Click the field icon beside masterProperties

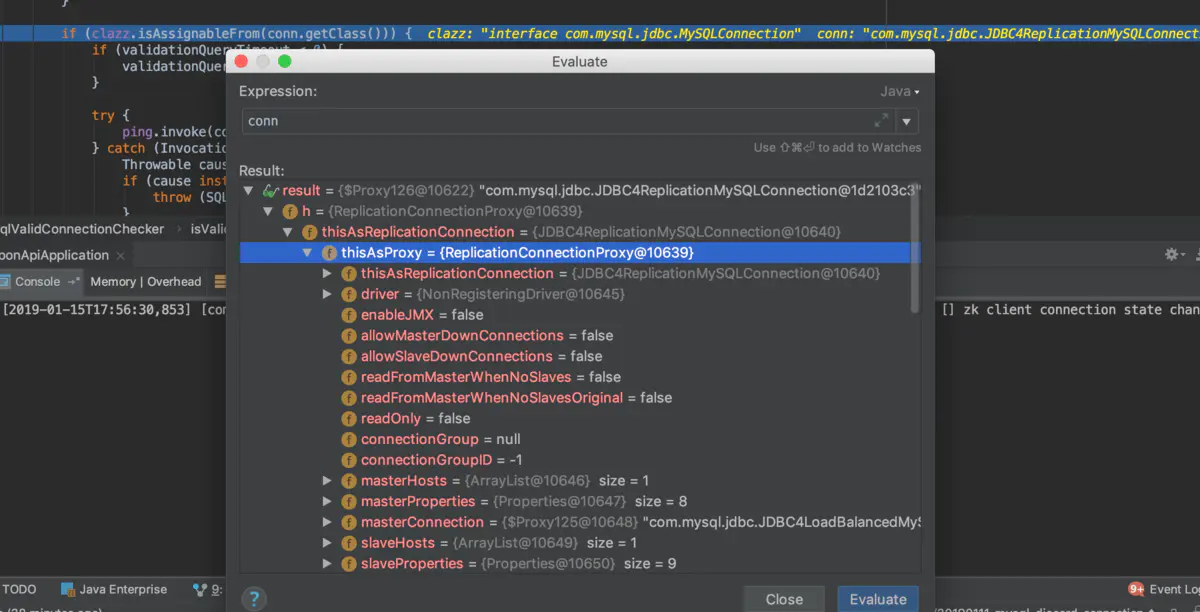(x=349, y=502)
